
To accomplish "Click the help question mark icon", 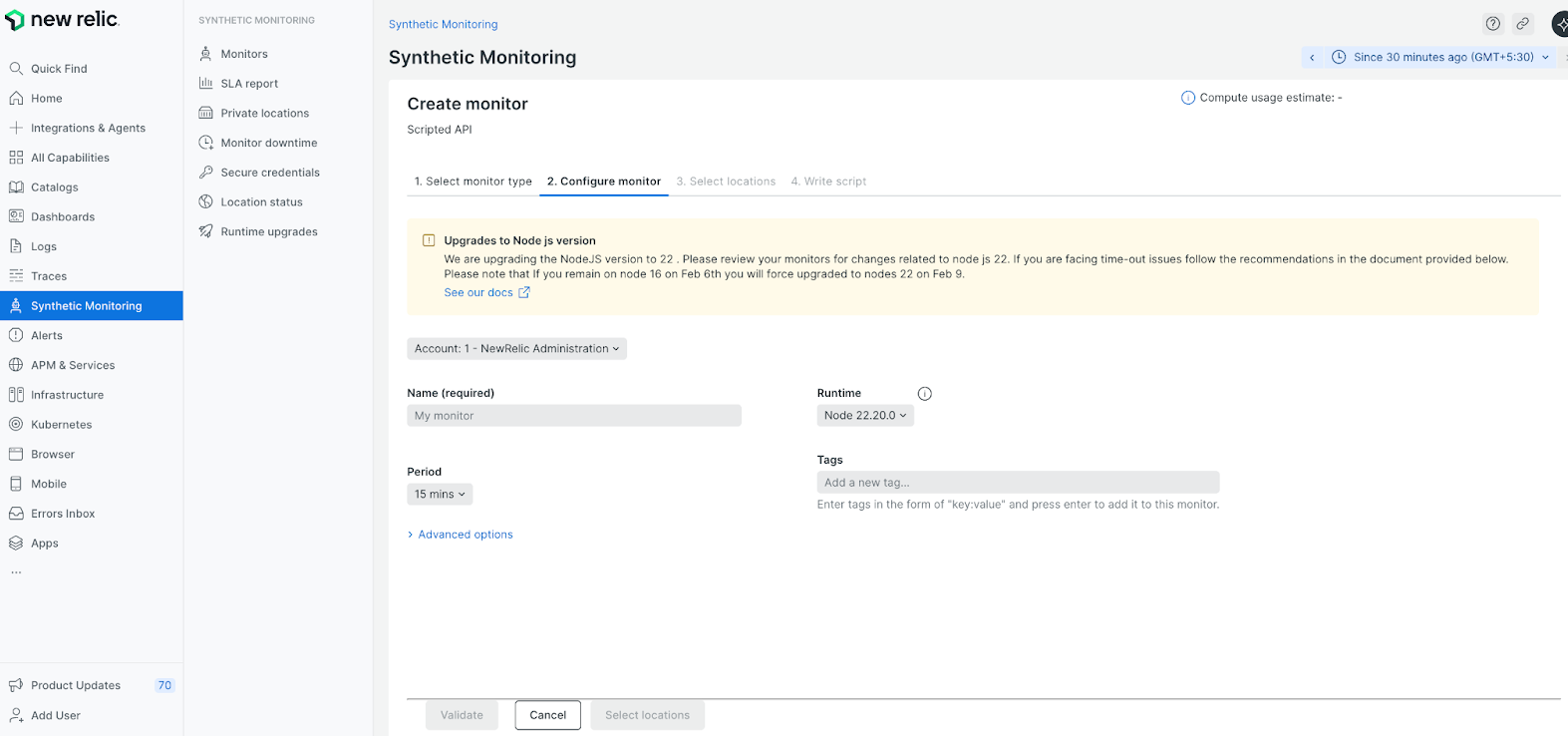I will pyautogui.click(x=1492, y=24).
